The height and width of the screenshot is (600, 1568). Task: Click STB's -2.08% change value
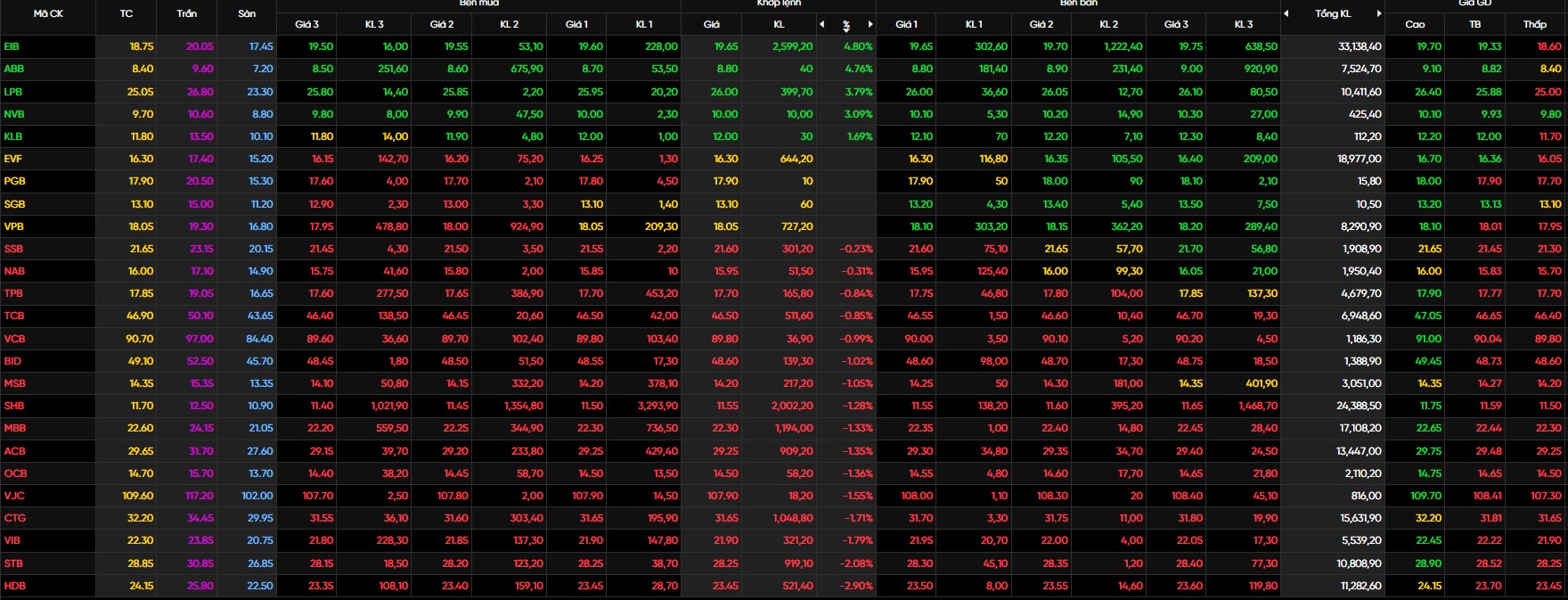coord(856,563)
